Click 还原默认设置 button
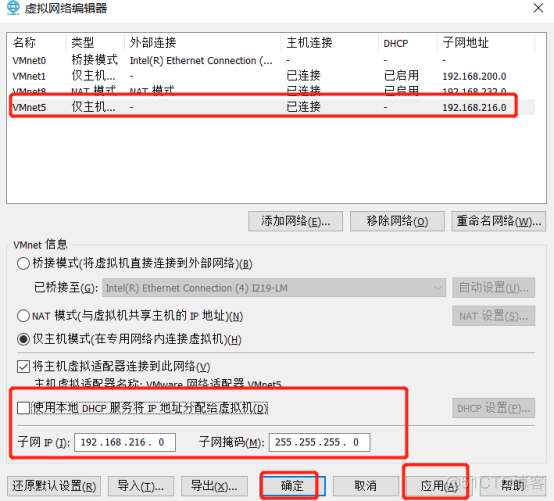This screenshot has height=501, width=554. click(54, 486)
